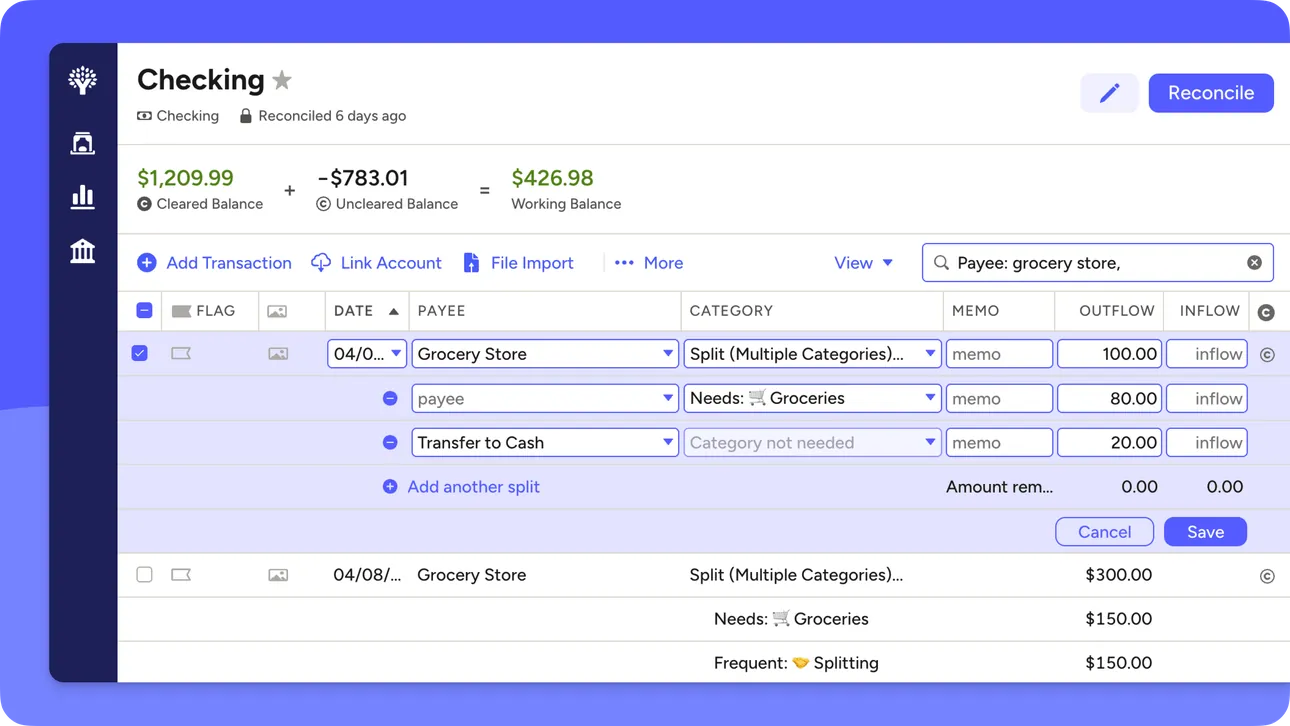Click the 80.00 outflow amount field
Screen dimensions: 1290x726
pyautogui.click(x=1109, y=398)
